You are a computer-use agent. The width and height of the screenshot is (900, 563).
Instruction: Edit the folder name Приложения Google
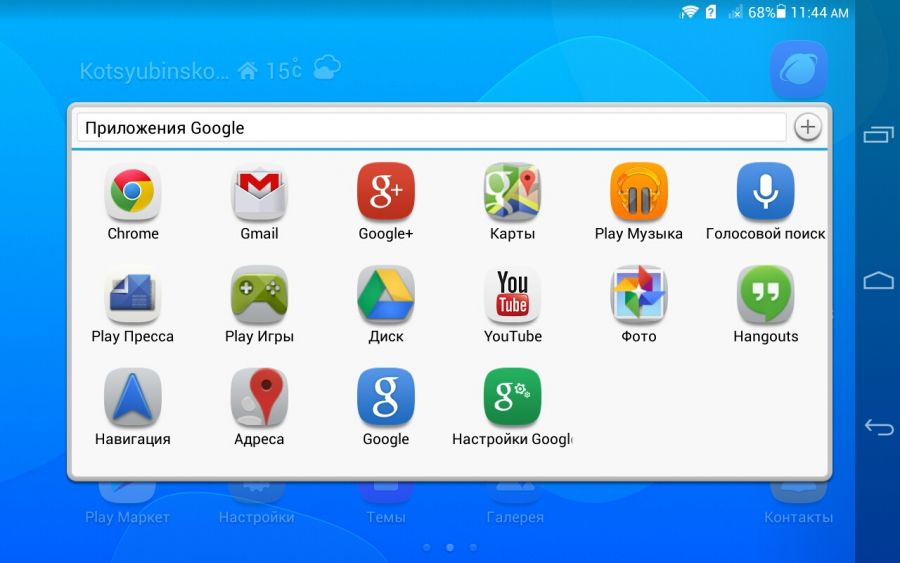click(x=430, y=128)
